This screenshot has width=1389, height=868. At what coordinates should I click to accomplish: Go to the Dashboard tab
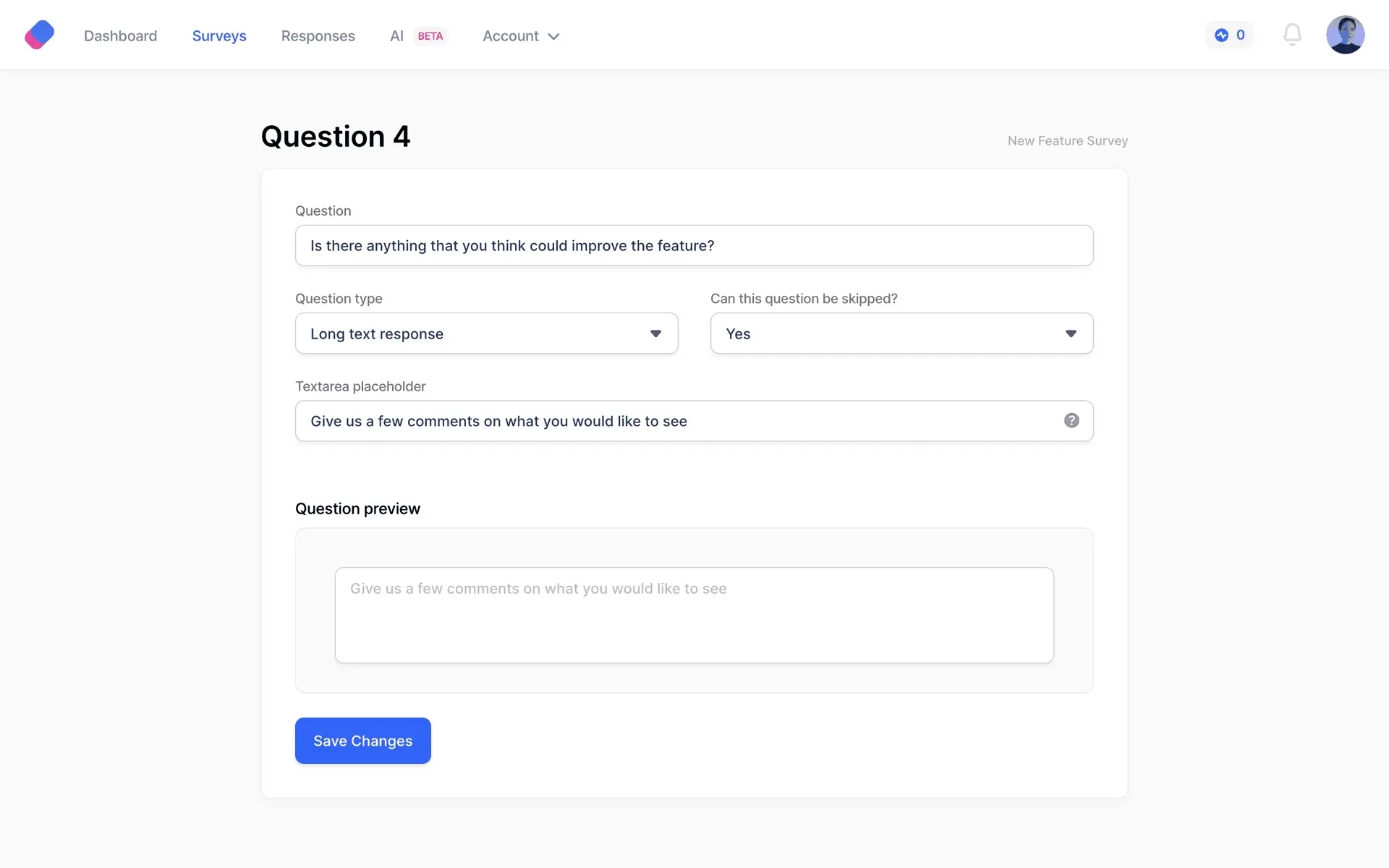click(120, 36)
